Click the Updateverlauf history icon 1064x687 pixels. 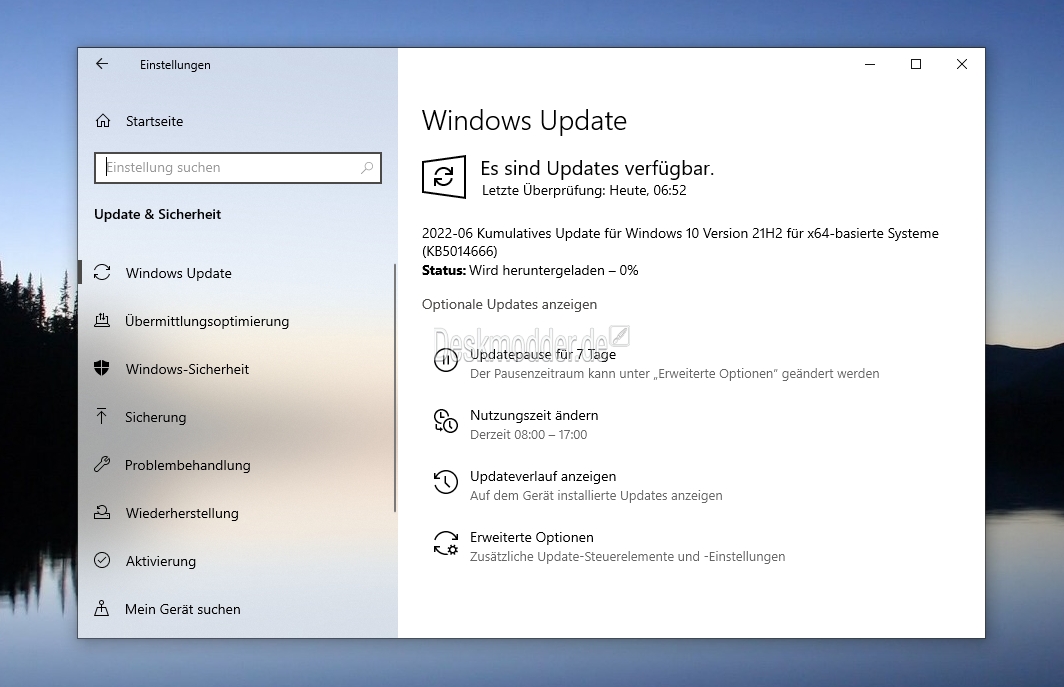click(445, 483)
